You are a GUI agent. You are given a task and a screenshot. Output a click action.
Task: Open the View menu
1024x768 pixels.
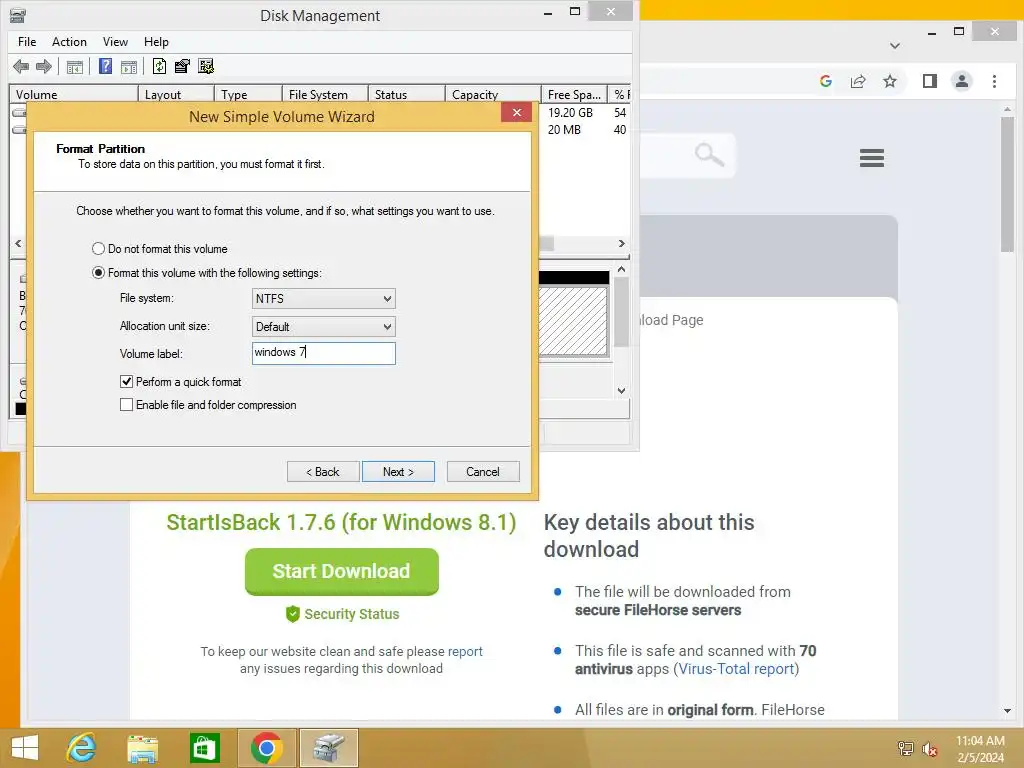click(115, 42)
